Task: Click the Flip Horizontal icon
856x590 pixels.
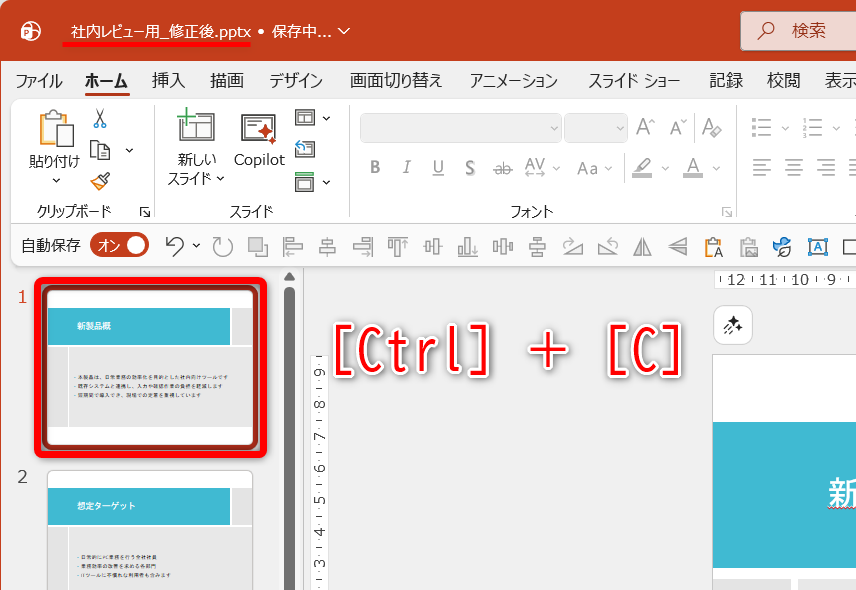Action: click(641, 244)
